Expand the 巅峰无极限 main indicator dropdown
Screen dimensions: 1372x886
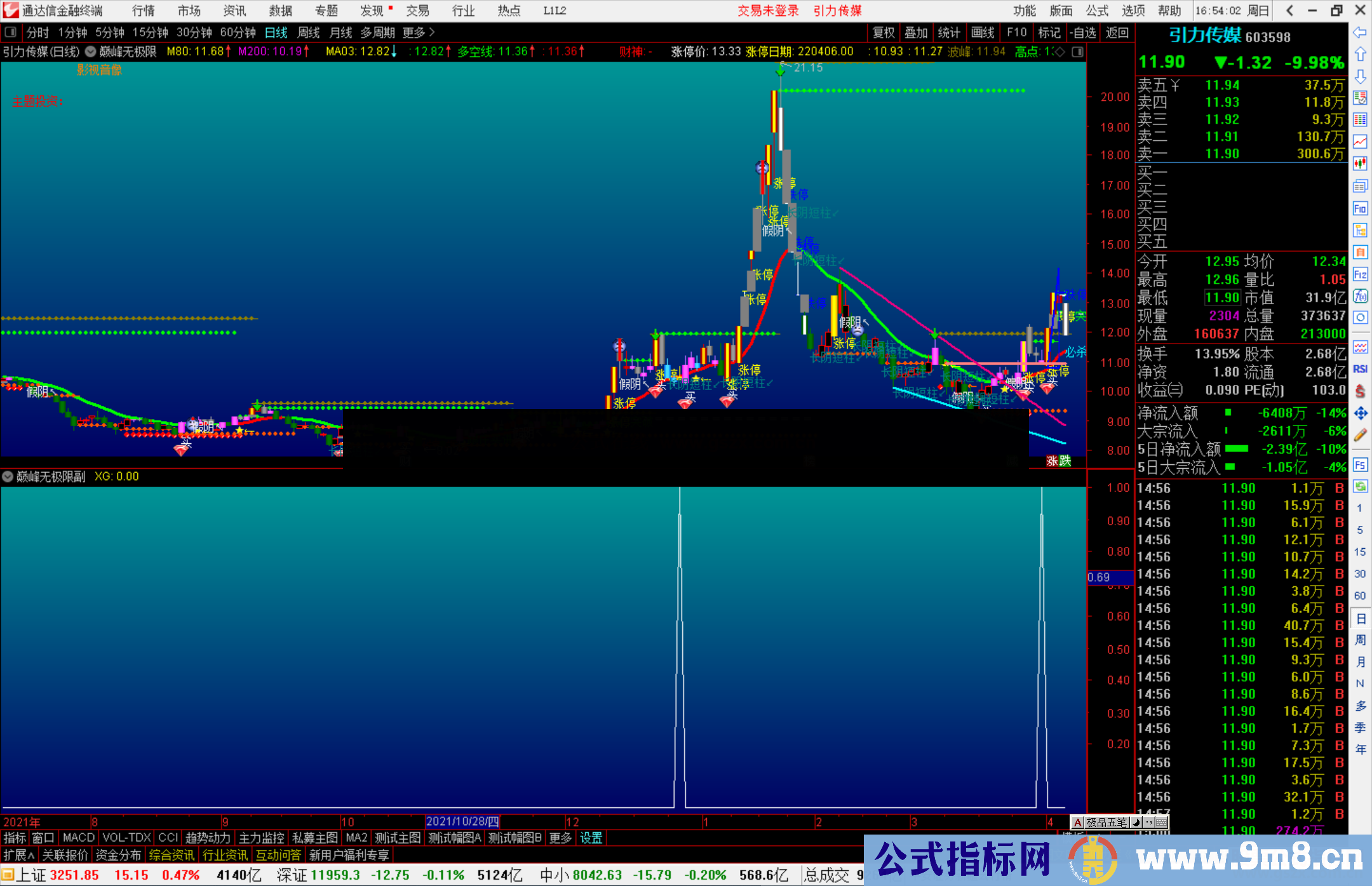click(x=91, y=51)
